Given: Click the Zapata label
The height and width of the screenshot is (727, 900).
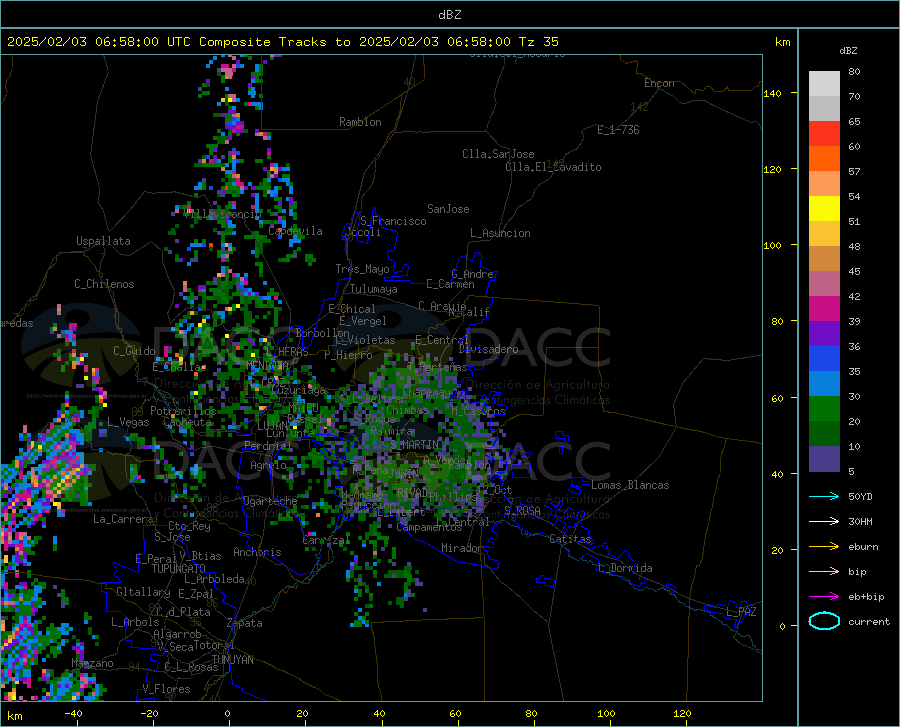Looking at the screenshot, I should click(x=245, y=623).
